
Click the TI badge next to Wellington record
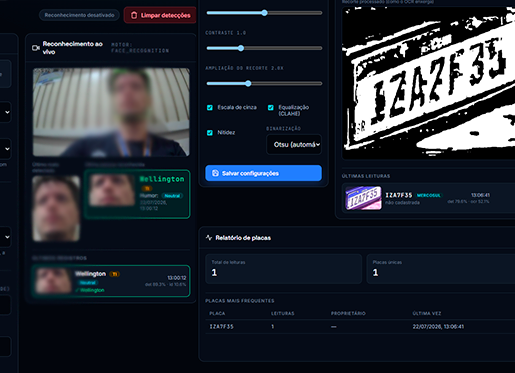pyautogui.click(x=115, y=274)
